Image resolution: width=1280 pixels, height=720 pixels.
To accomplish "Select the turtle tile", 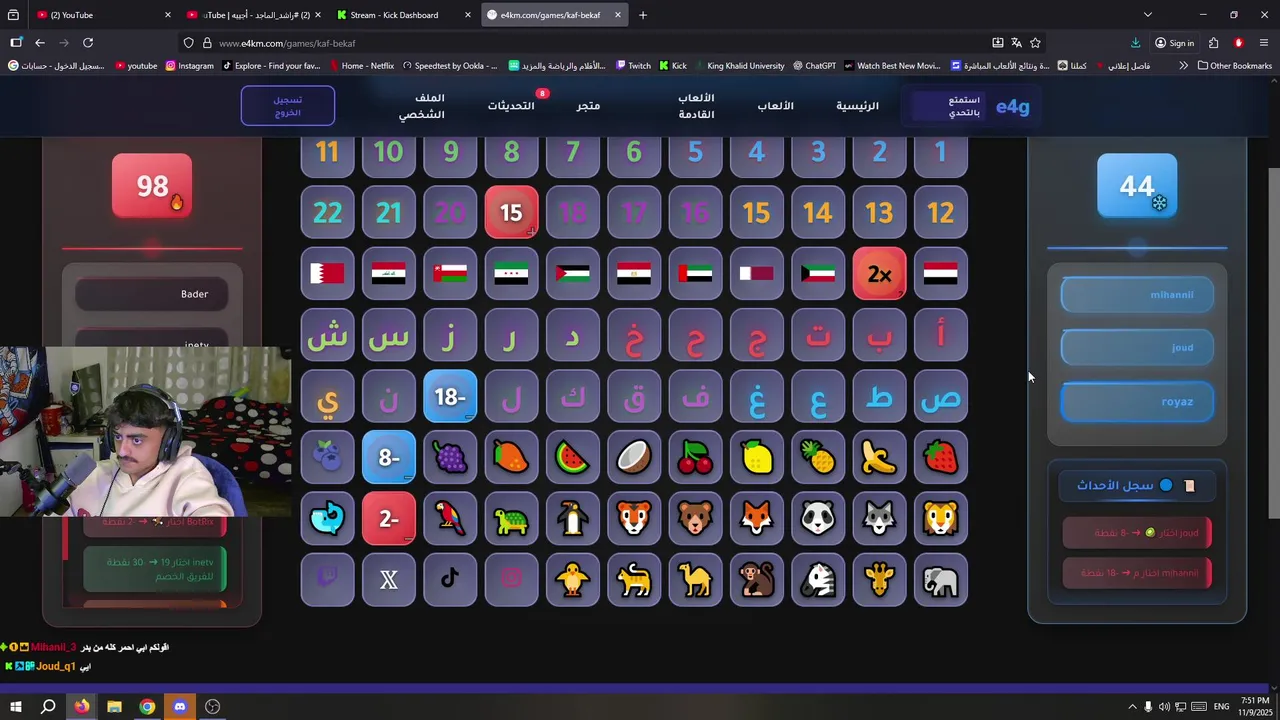I will coord(511,519).
